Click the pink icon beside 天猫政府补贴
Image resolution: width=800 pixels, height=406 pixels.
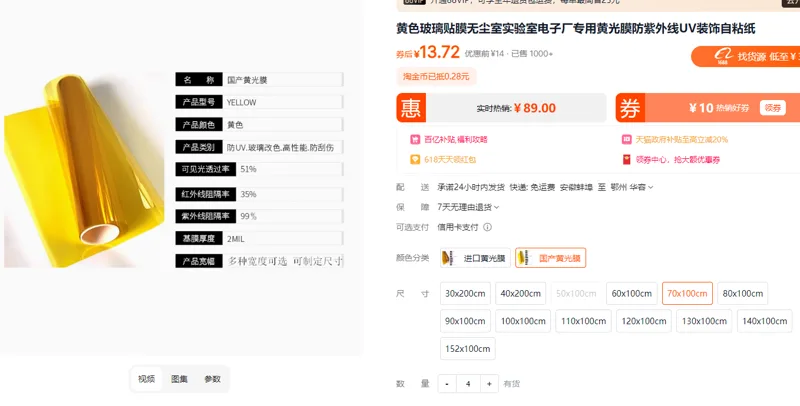coord(627,139)
